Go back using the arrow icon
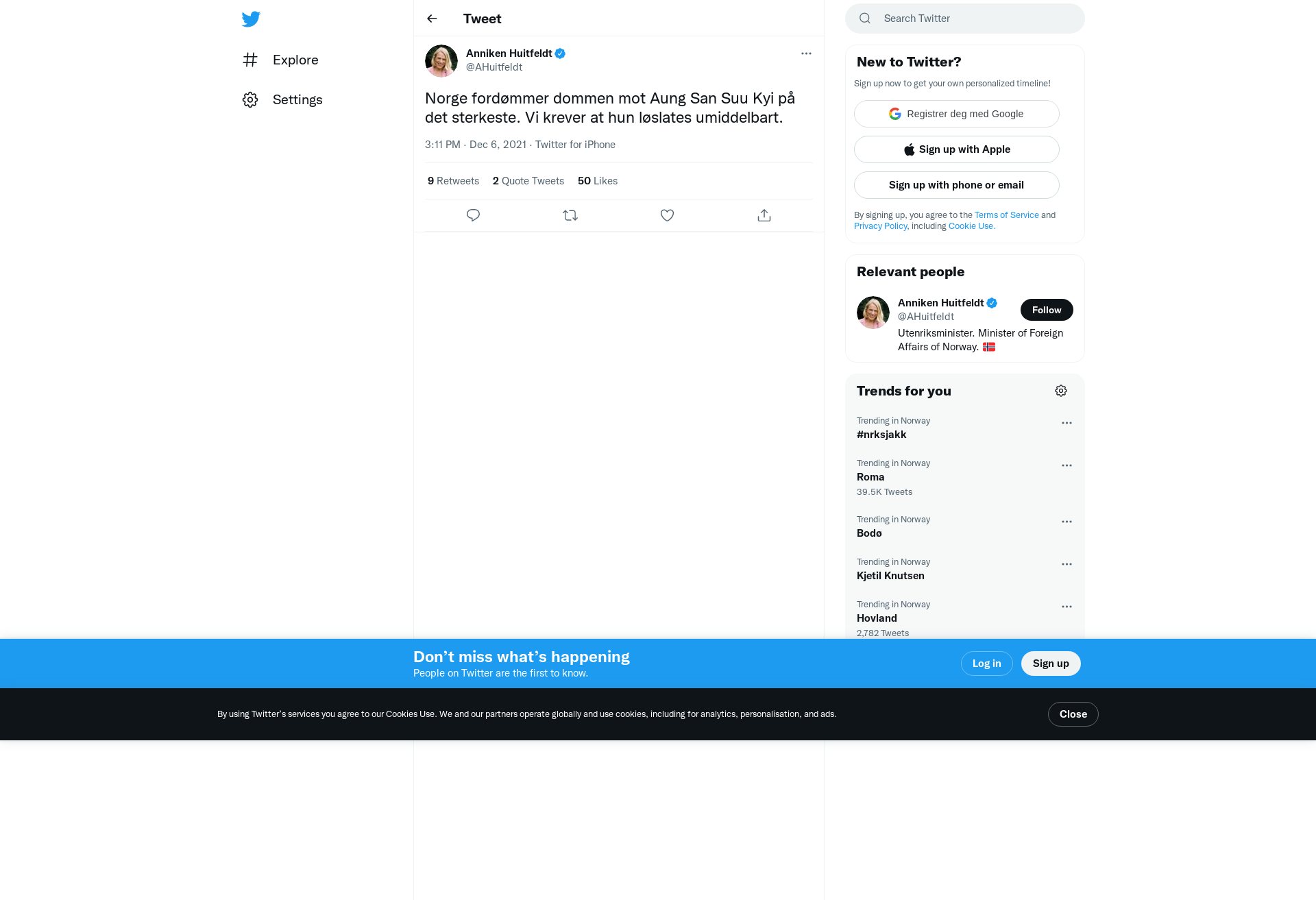The image size is (1316, 900). pyautogui.click(x=432, y=19)
